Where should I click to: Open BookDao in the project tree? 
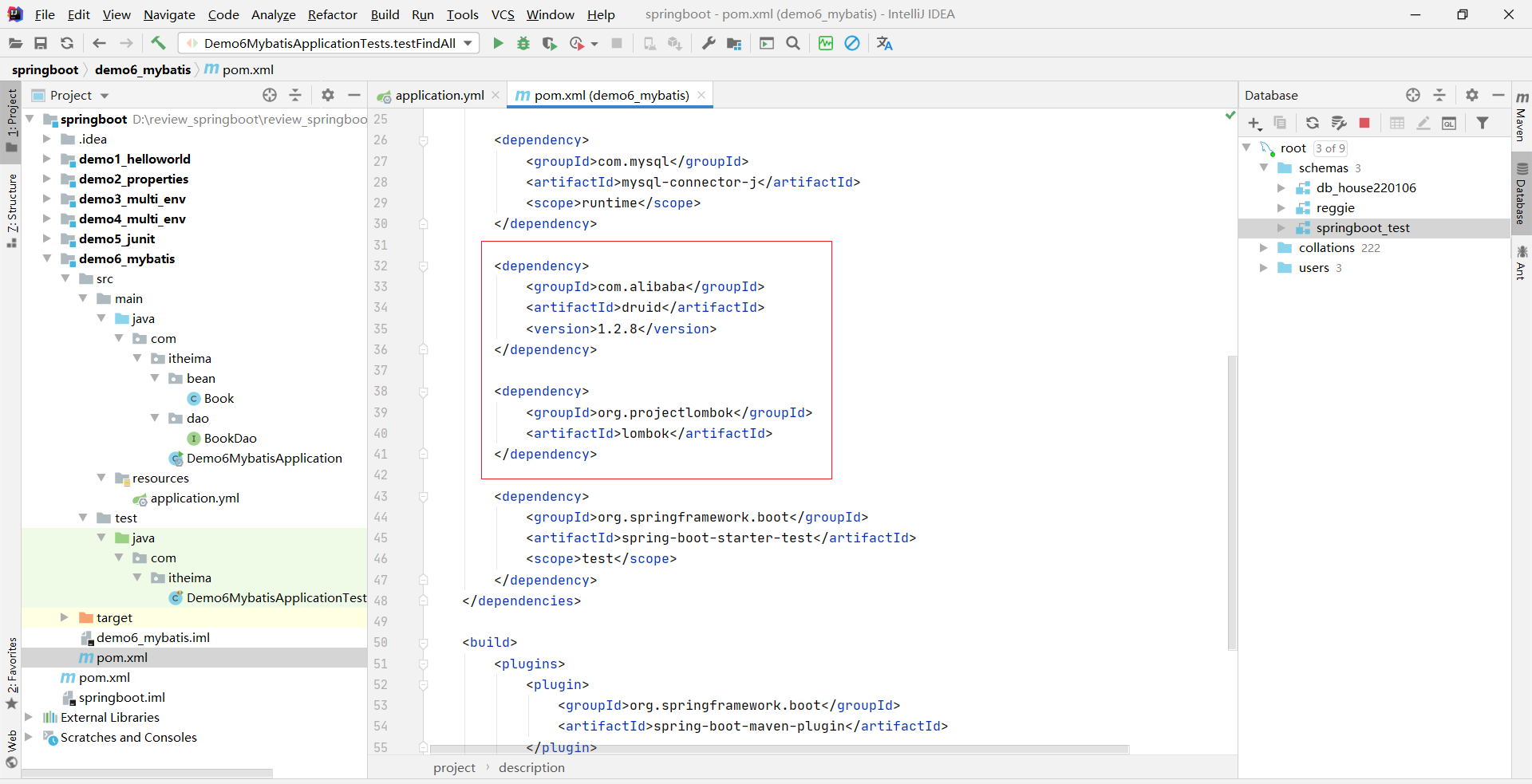tap(230, 438)
